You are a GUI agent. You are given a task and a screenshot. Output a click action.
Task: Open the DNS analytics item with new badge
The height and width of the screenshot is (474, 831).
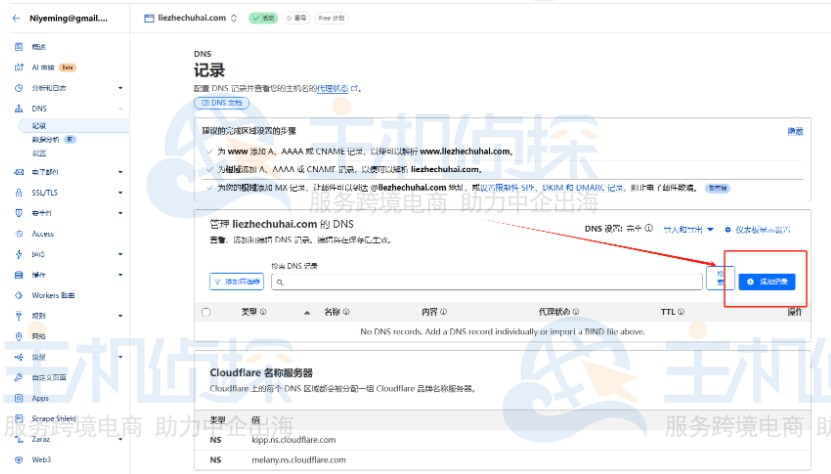(x=54, y=139)
